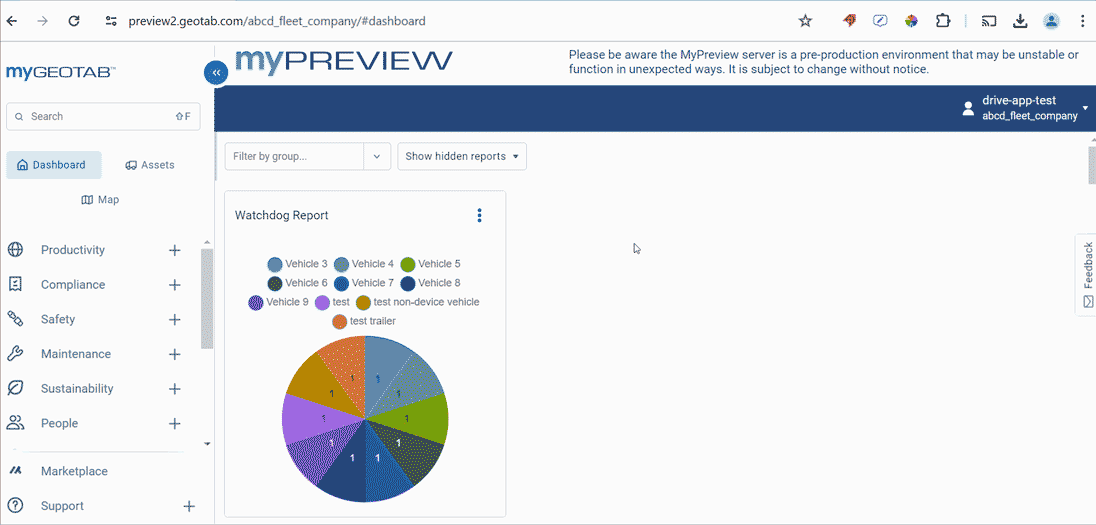Toggle the purple test legend entry
Image resolution: width=1096 pixels, height=525 pixels.
point(332,302)
